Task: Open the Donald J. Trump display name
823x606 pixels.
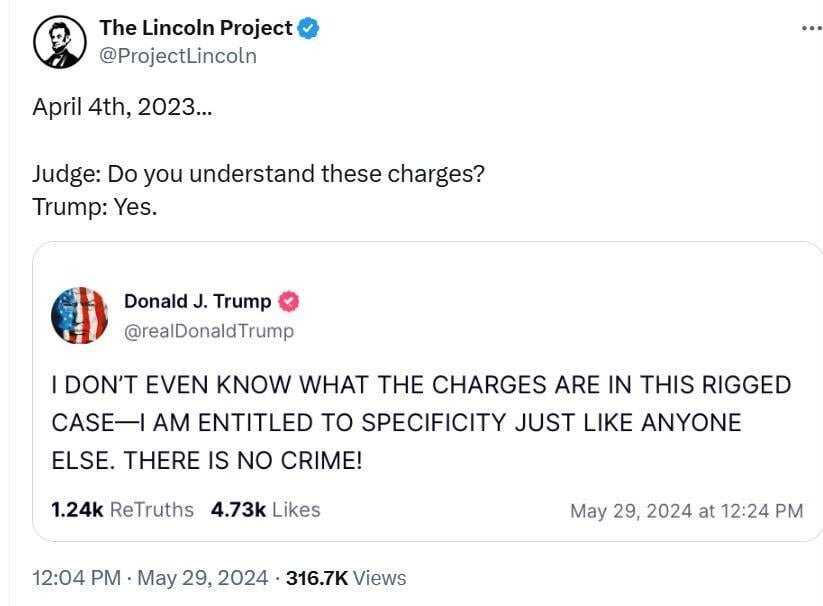Action: tap(197, 301)
